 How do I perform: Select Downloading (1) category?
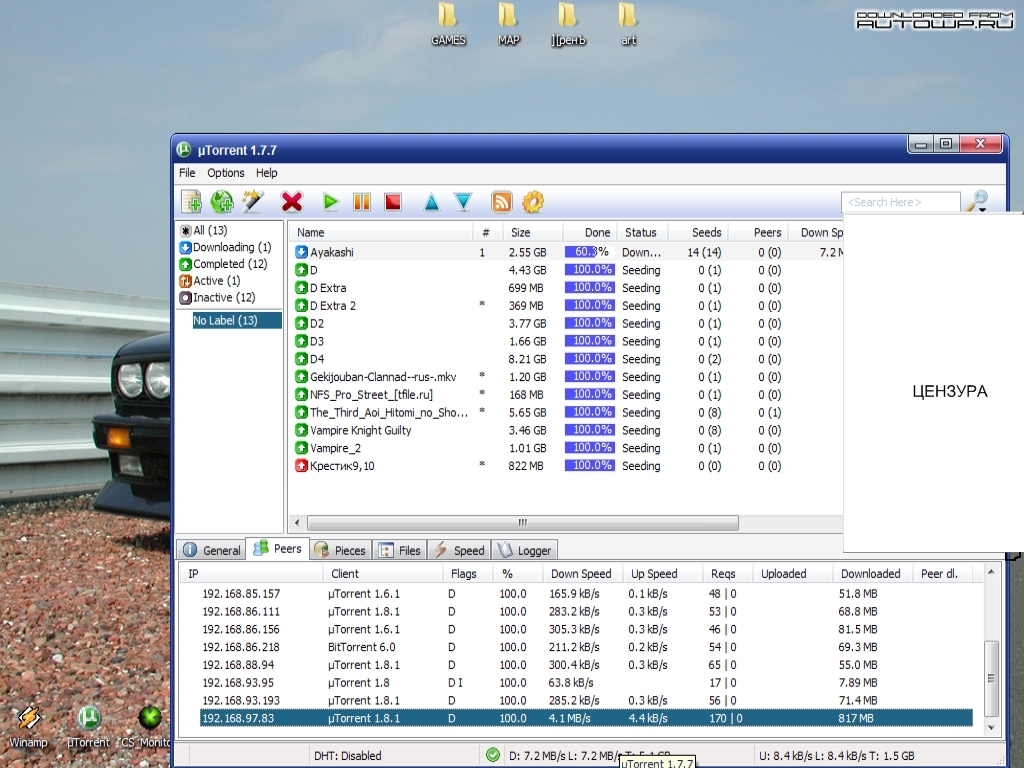(225, 248)
